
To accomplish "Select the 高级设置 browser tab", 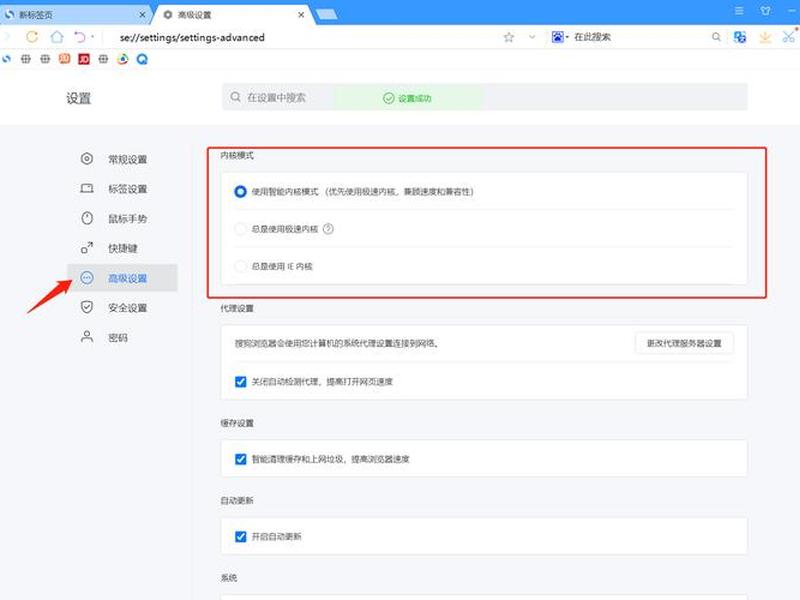I will (234, 15).
